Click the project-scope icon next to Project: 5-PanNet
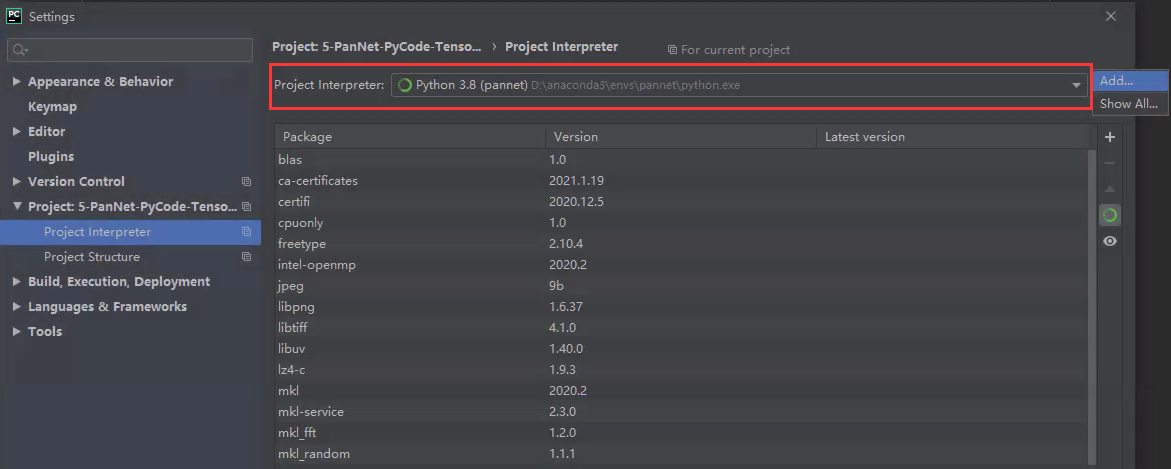Viewport: 1171px width, 469px height. [246, 207]
